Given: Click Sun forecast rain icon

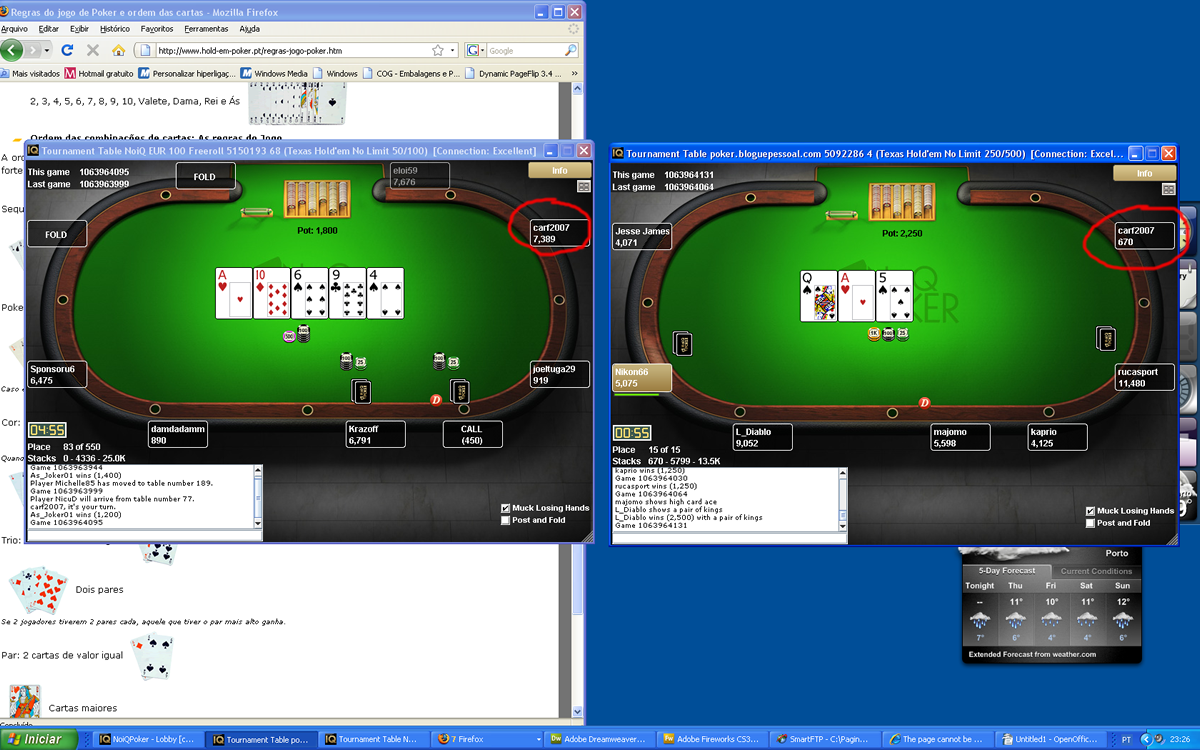Looking at the screenshot, I should (x=1122, y=619).
